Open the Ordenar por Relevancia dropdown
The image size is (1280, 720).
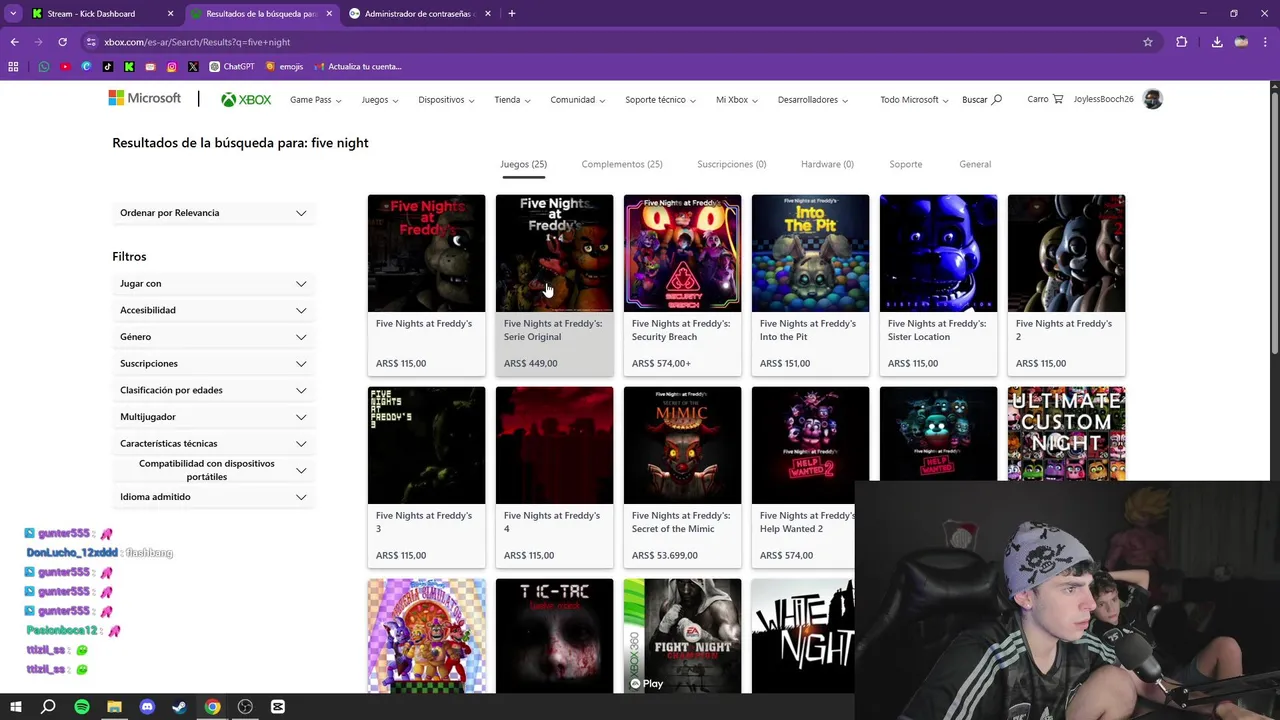[213, 213]
